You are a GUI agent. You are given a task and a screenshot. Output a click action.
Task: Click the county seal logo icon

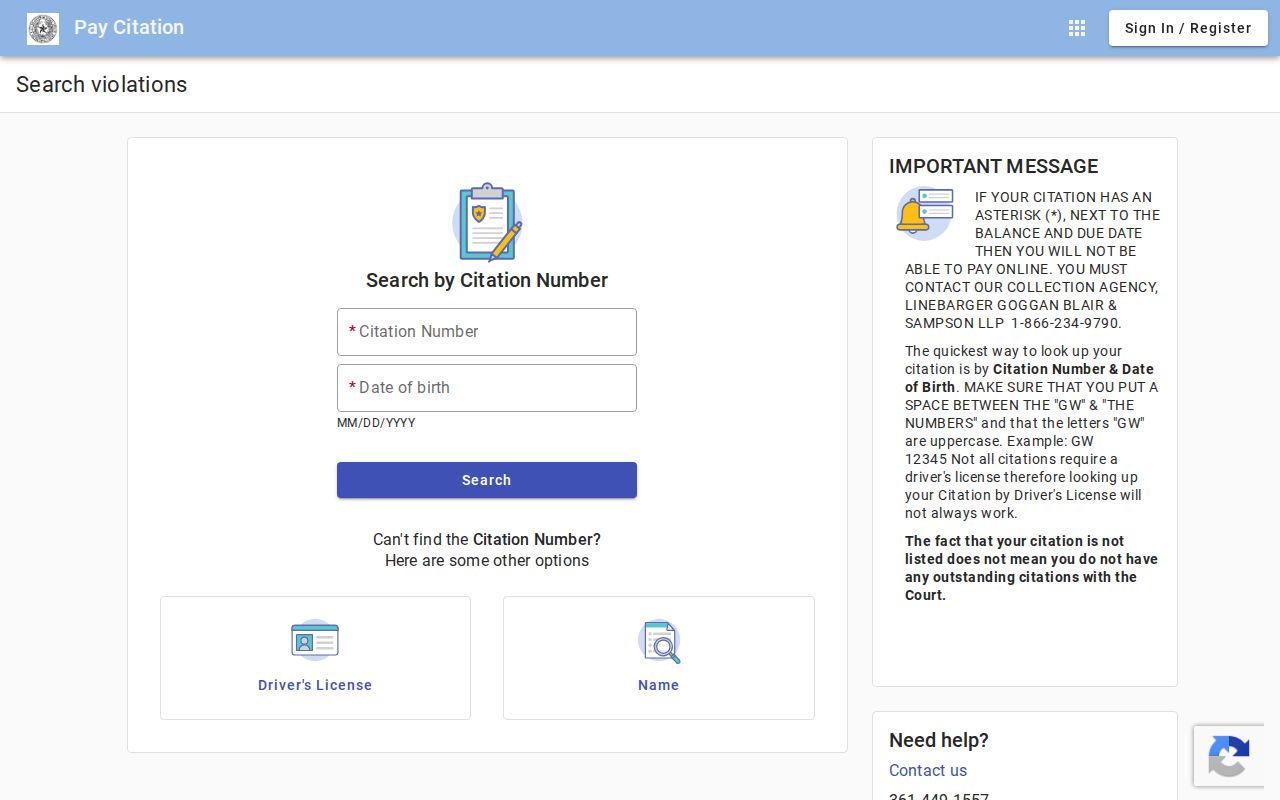pos(43,29)
